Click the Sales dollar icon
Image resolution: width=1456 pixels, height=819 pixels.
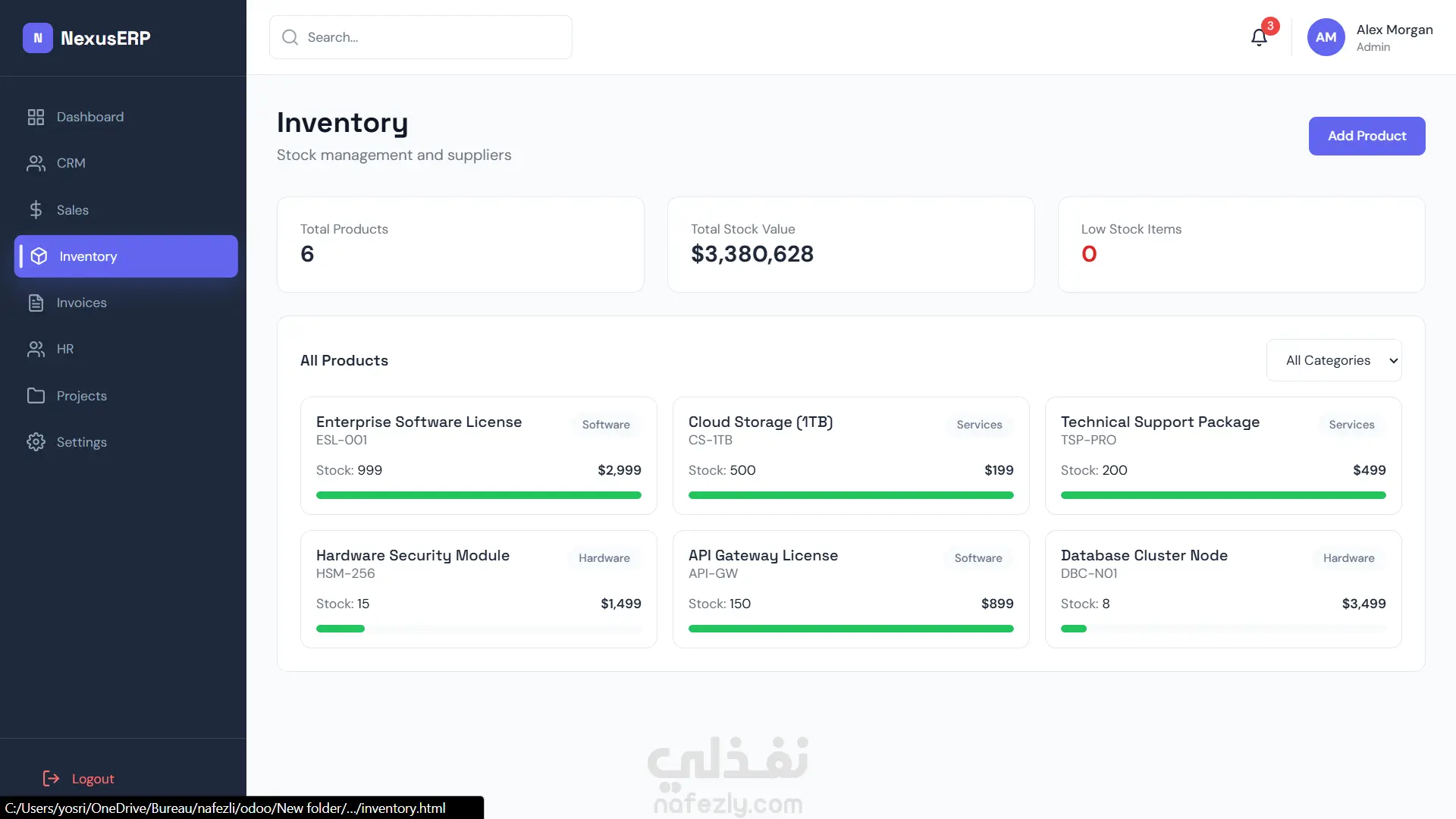click(x=36, y=210)
